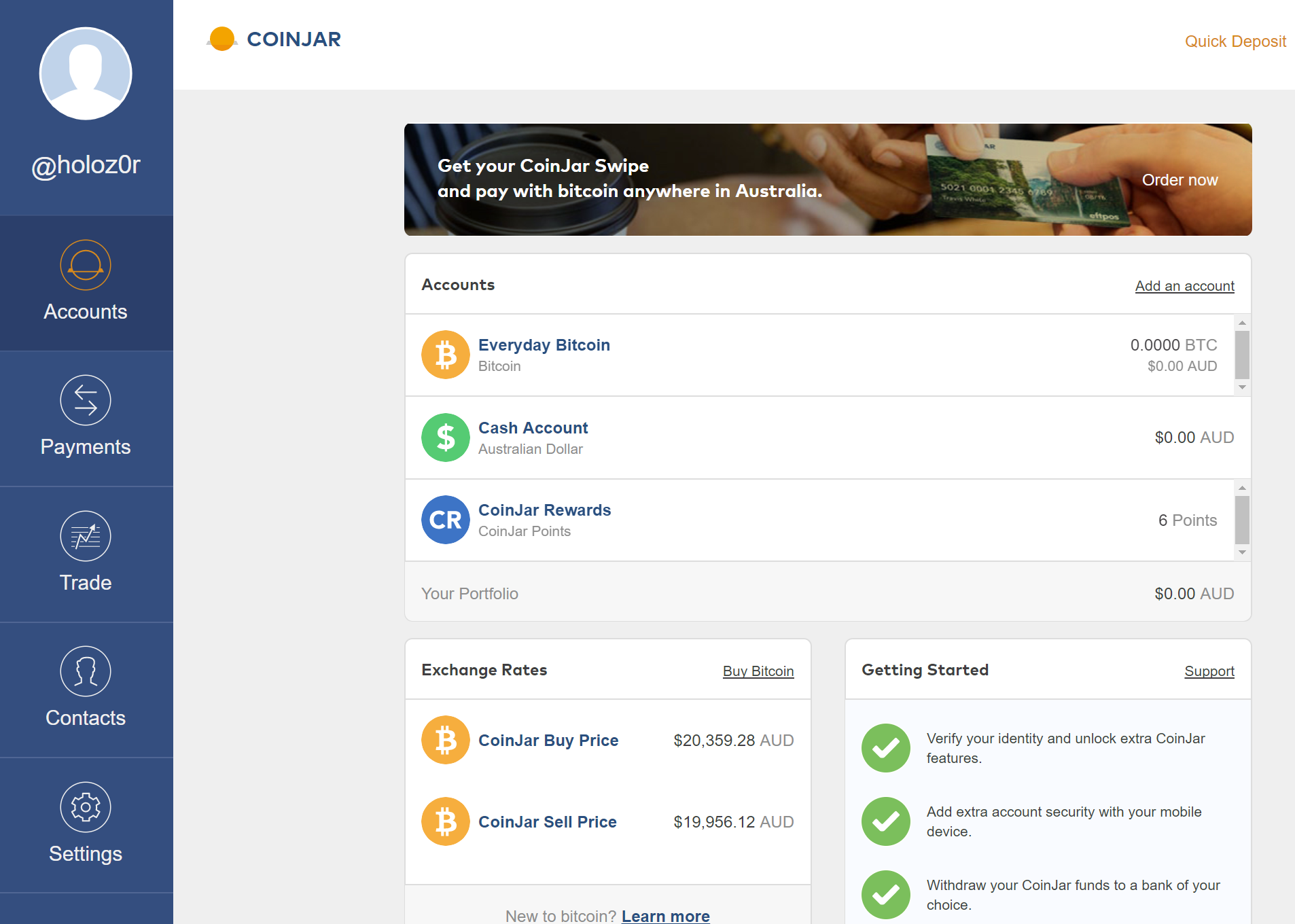Click the bank withdrawal green checkmark

(886, 895)
